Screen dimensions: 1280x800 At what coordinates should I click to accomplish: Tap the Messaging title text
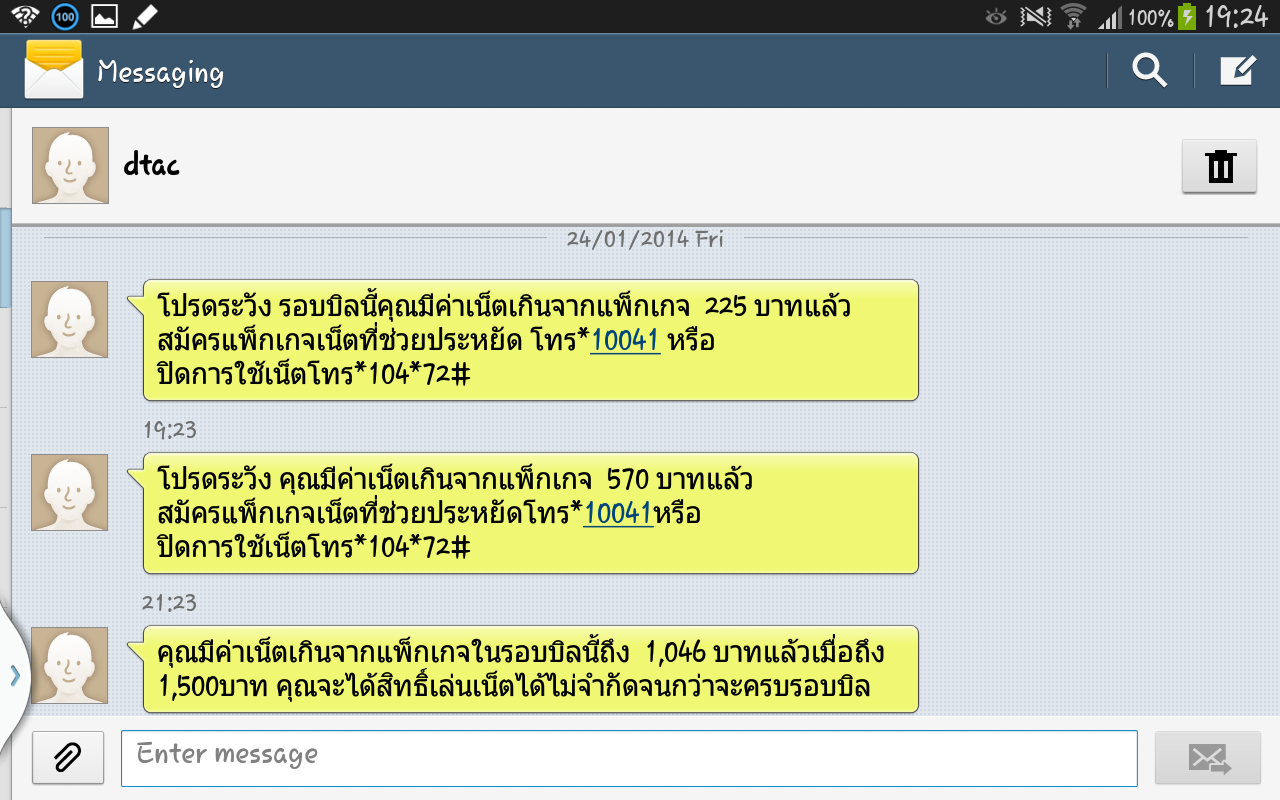pos(160,72)
